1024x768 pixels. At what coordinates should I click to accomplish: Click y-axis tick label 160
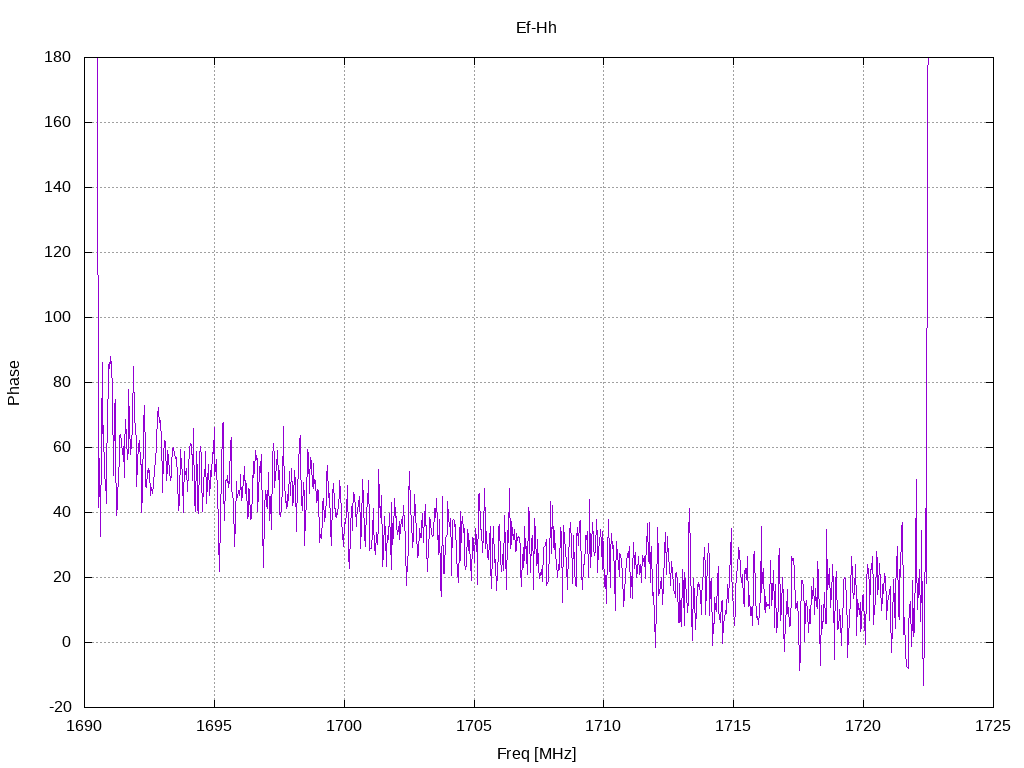57,122
